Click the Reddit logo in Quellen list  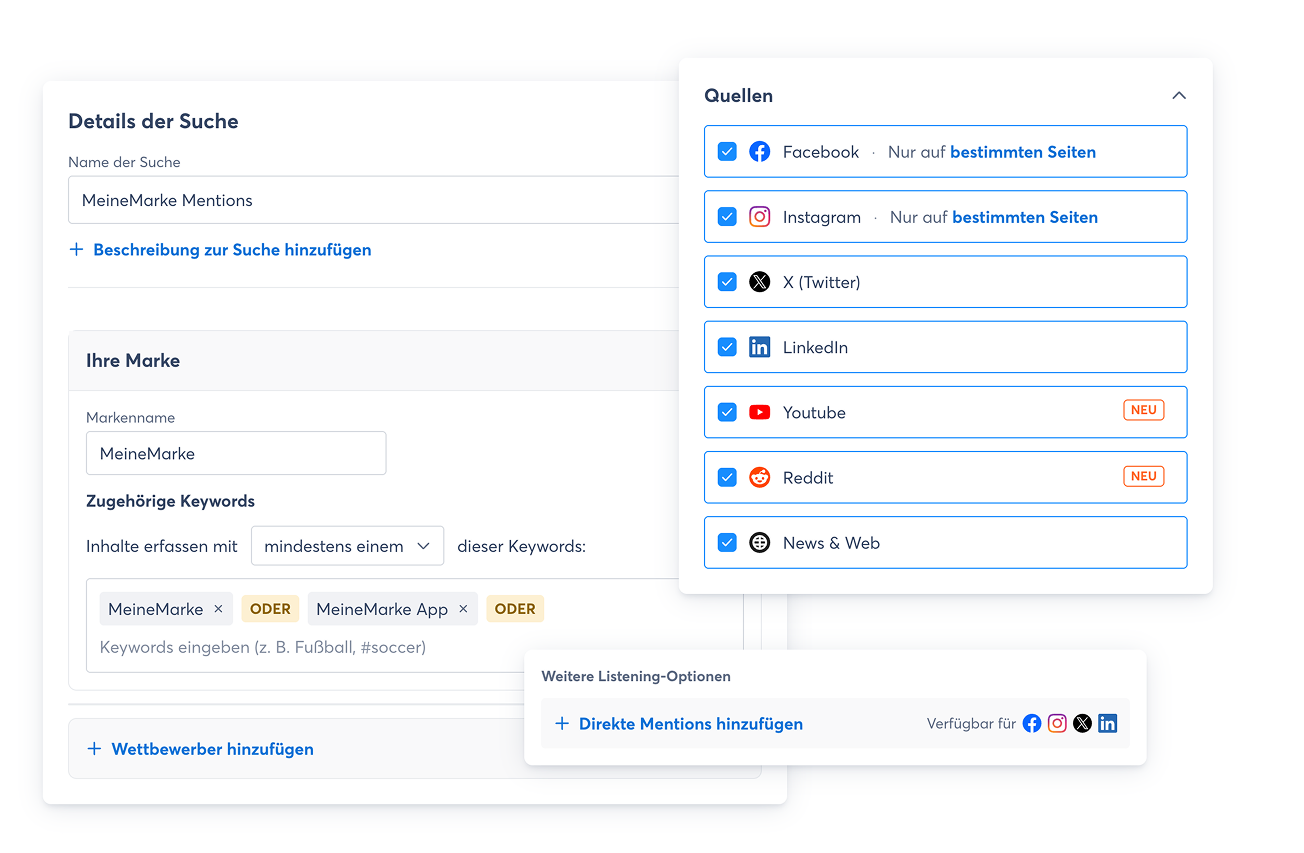760,477
